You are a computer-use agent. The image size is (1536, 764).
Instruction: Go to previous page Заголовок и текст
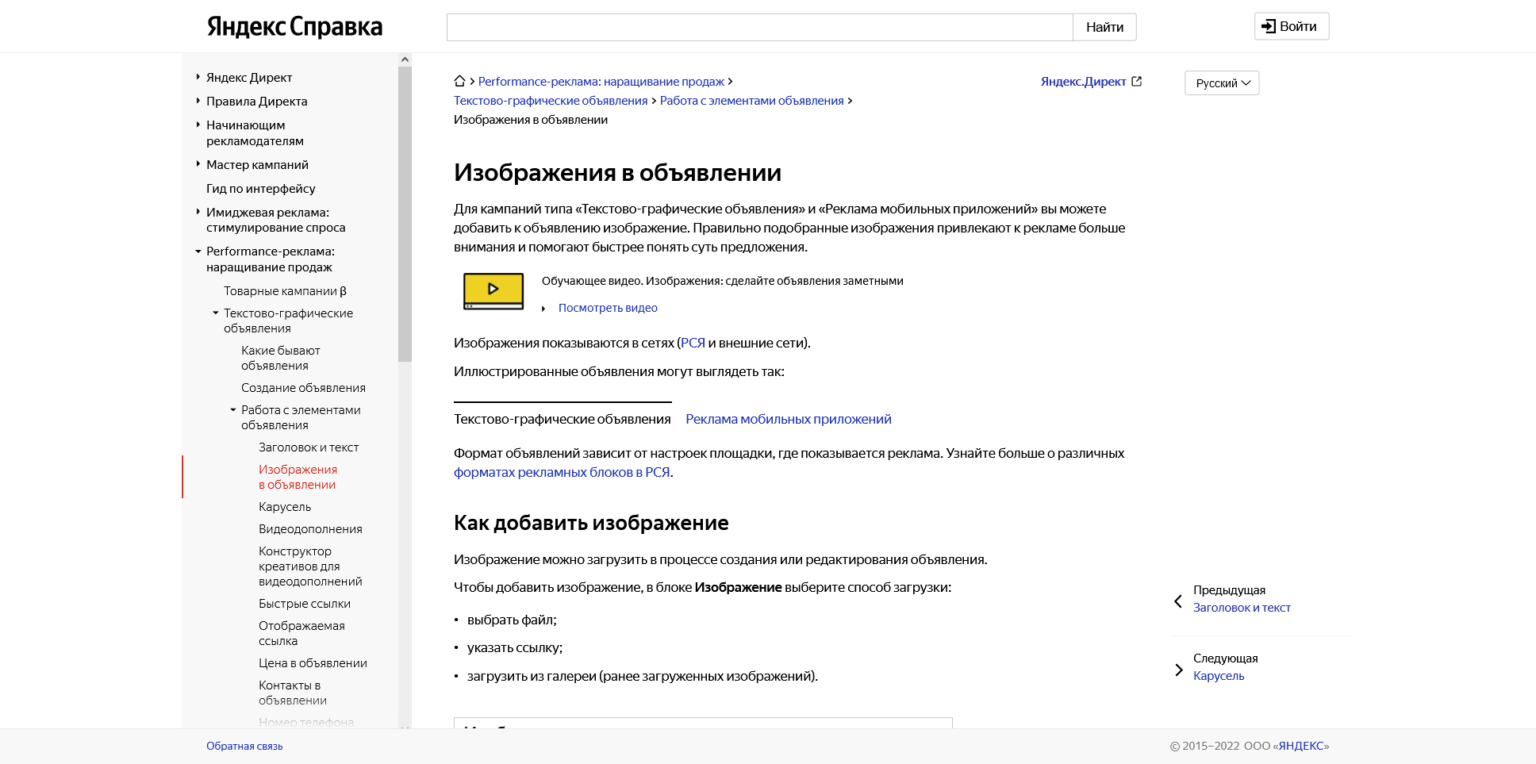coord(1241,608)
